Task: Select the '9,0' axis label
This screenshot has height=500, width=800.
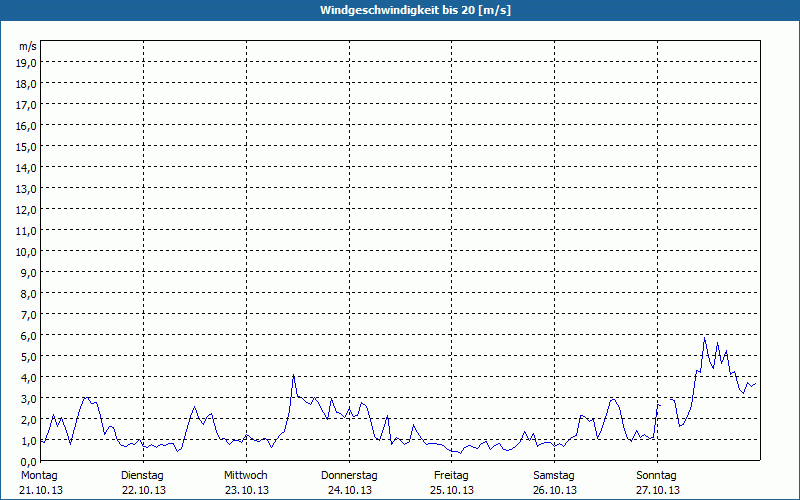Action: (28, 273)
